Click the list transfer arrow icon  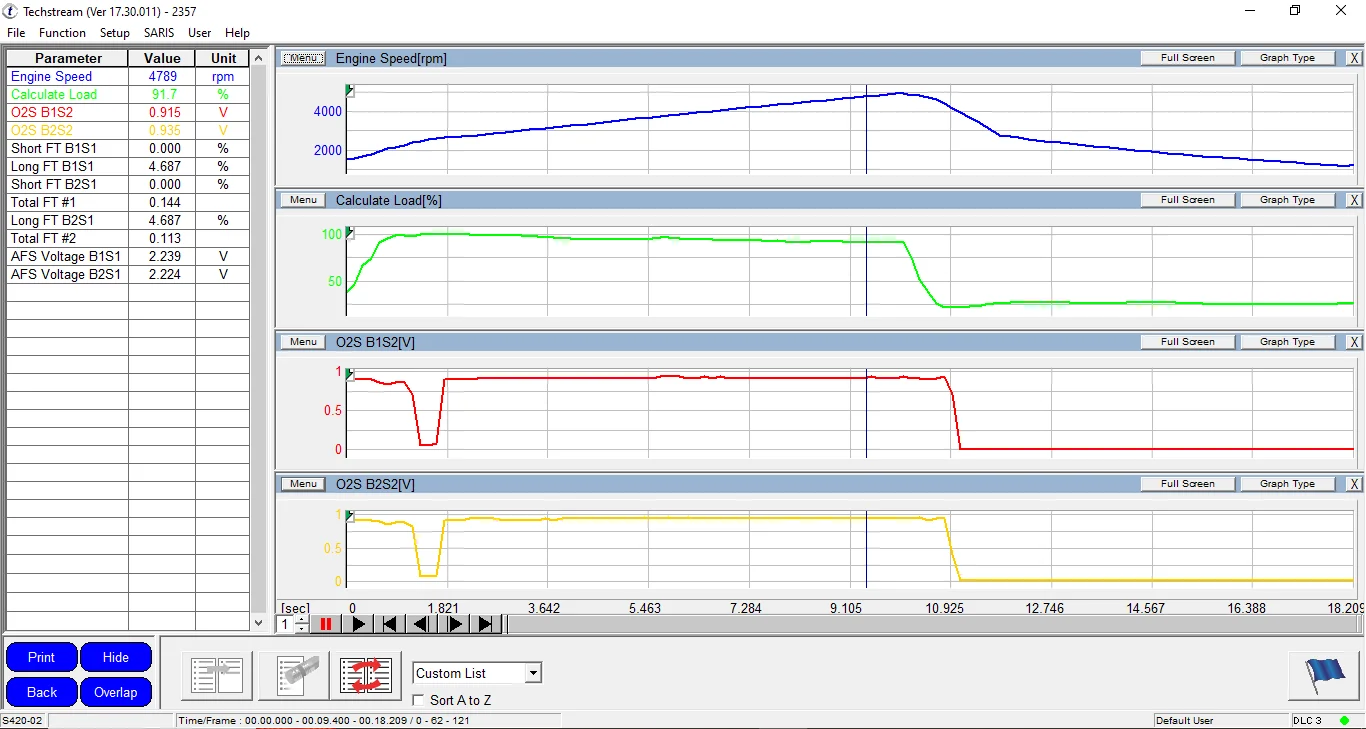click(217, 676)
